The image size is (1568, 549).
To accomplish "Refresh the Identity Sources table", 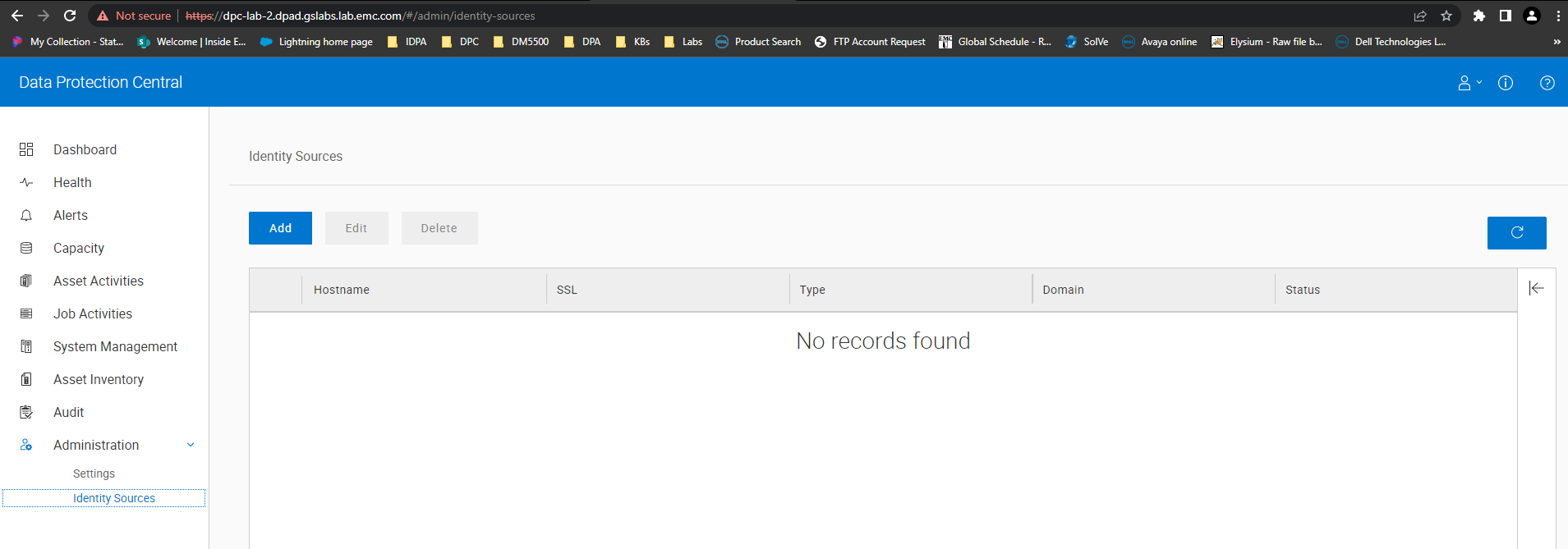I will 1516,233.
